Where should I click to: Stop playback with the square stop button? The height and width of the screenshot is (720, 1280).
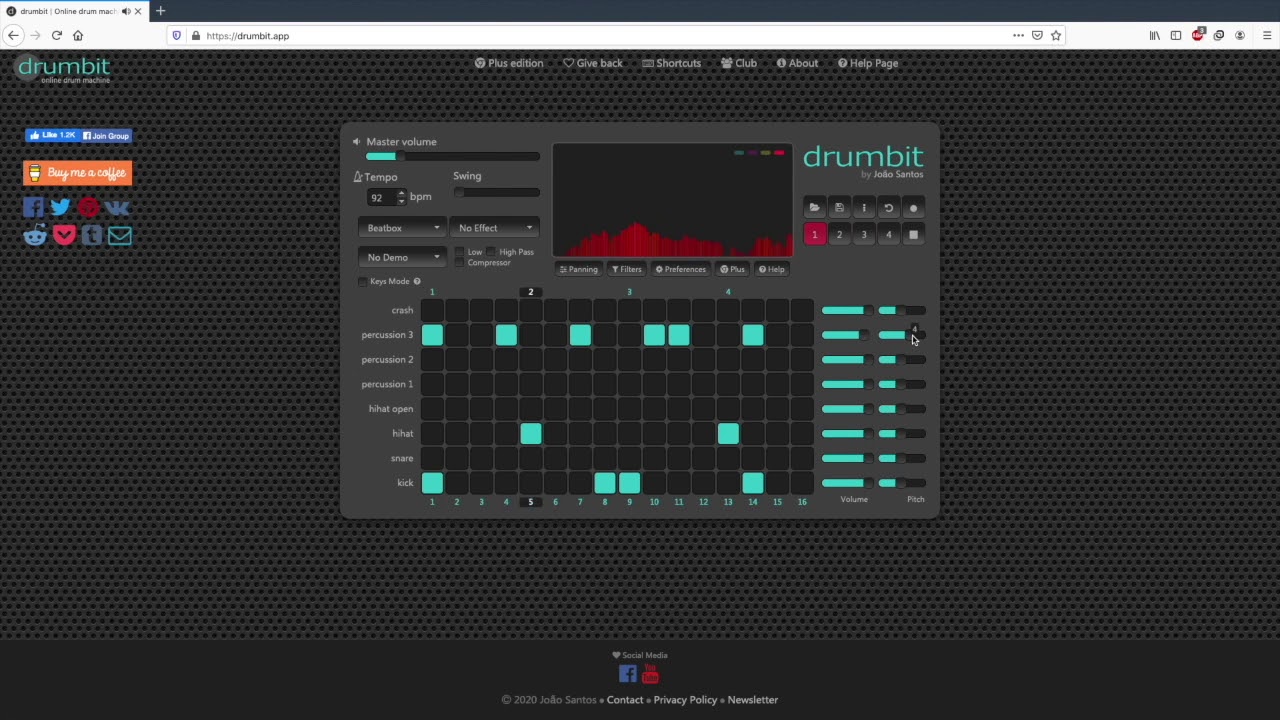point(913,235)
